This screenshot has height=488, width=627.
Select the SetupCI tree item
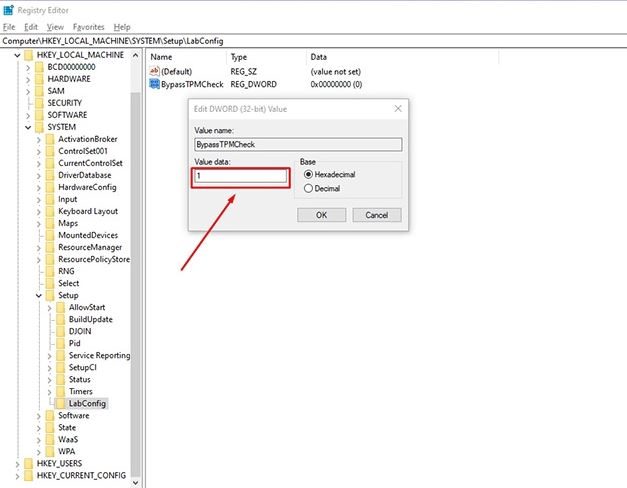[82, 367]
